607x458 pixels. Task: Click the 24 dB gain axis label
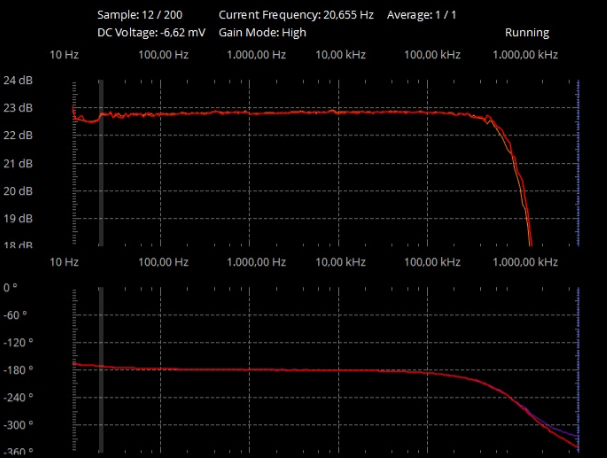18,79
